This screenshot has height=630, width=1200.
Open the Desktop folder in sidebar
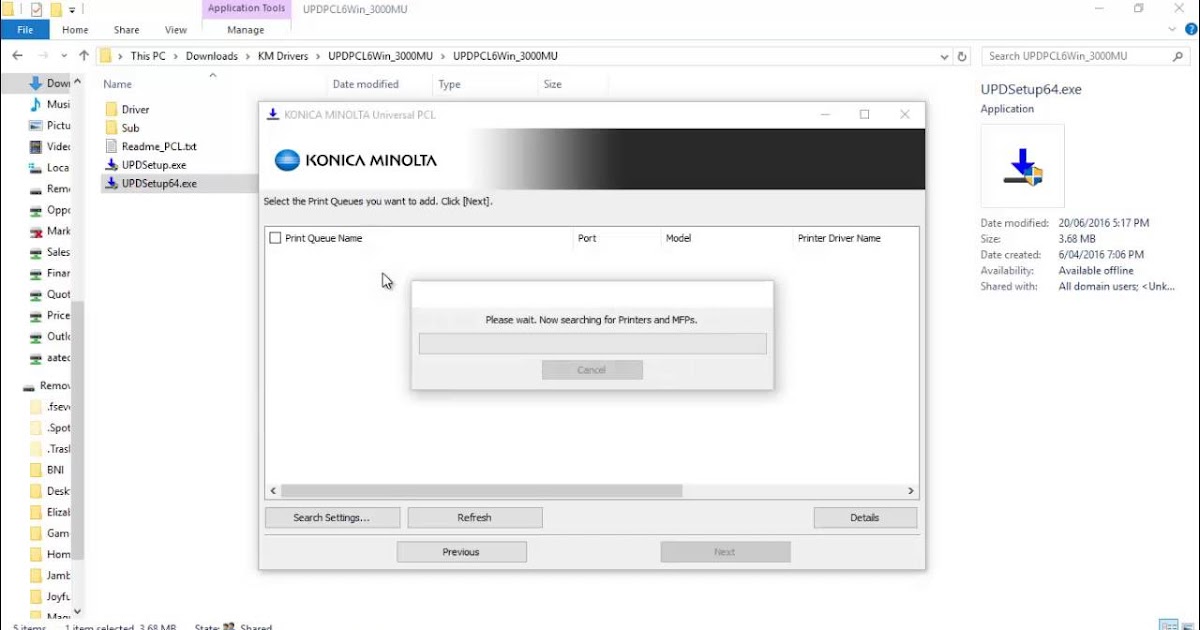pos(49,491)
